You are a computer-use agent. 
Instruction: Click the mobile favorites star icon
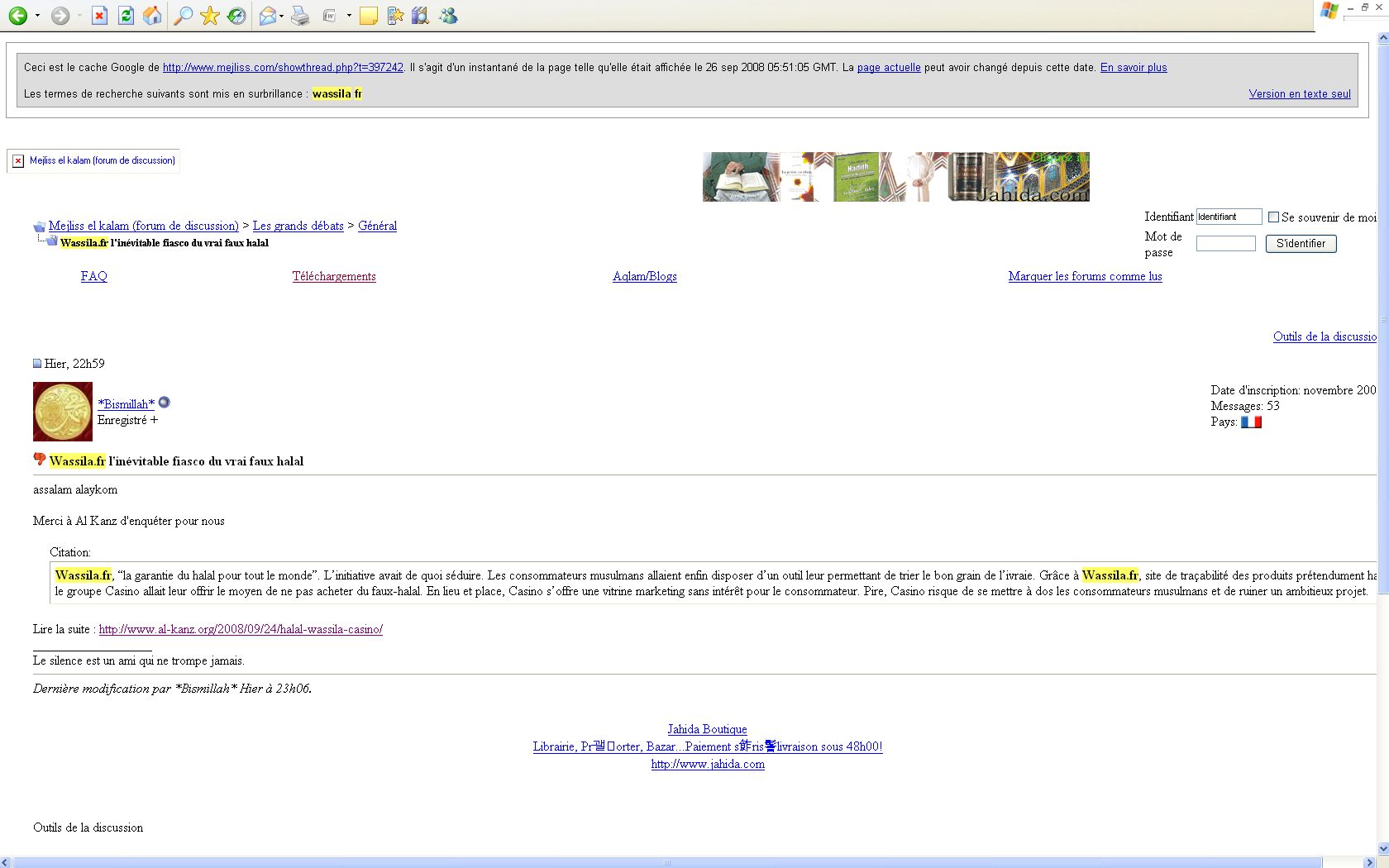click(x=395, y=16)
